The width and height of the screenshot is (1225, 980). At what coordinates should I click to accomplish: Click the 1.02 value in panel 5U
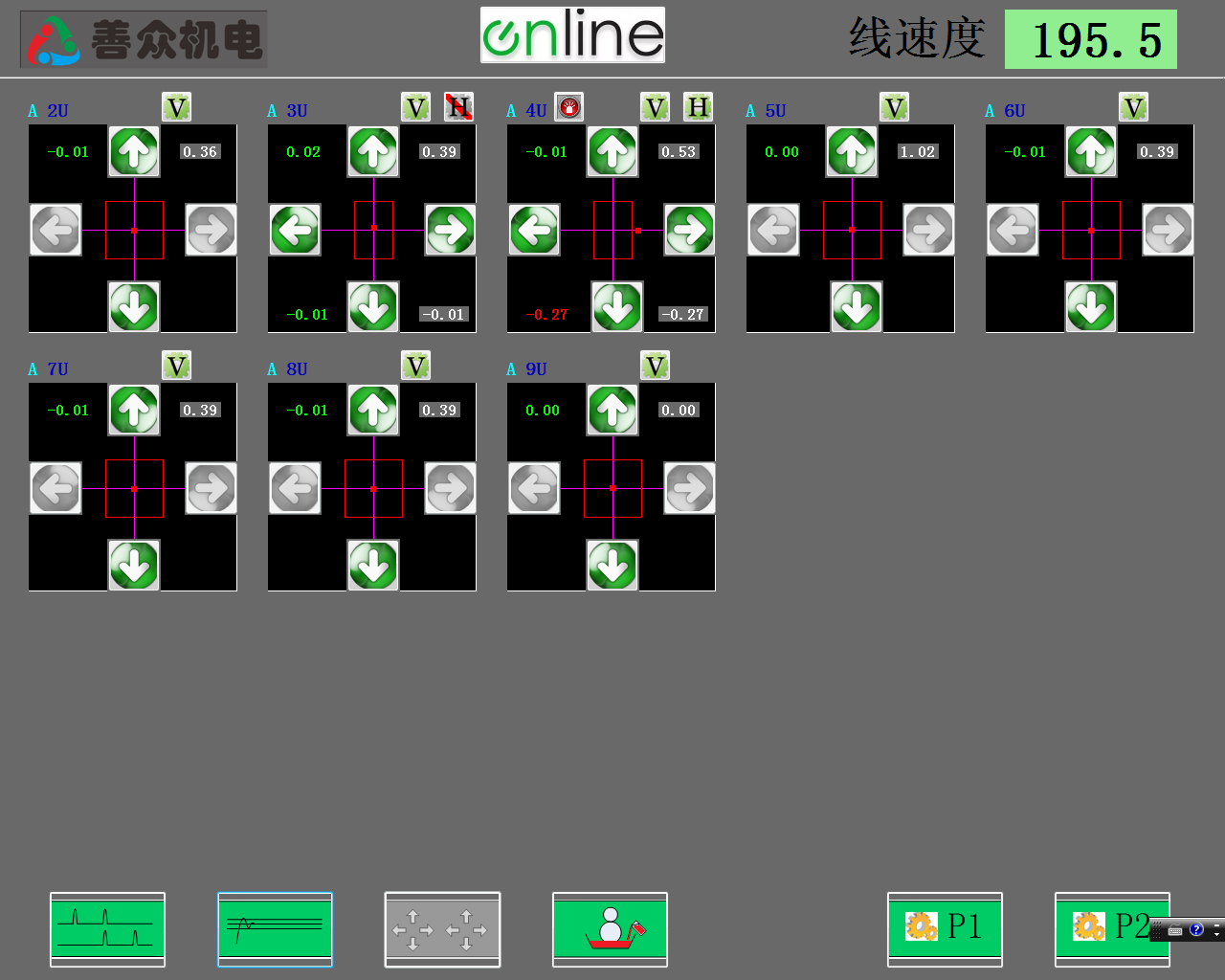(917, 152)
